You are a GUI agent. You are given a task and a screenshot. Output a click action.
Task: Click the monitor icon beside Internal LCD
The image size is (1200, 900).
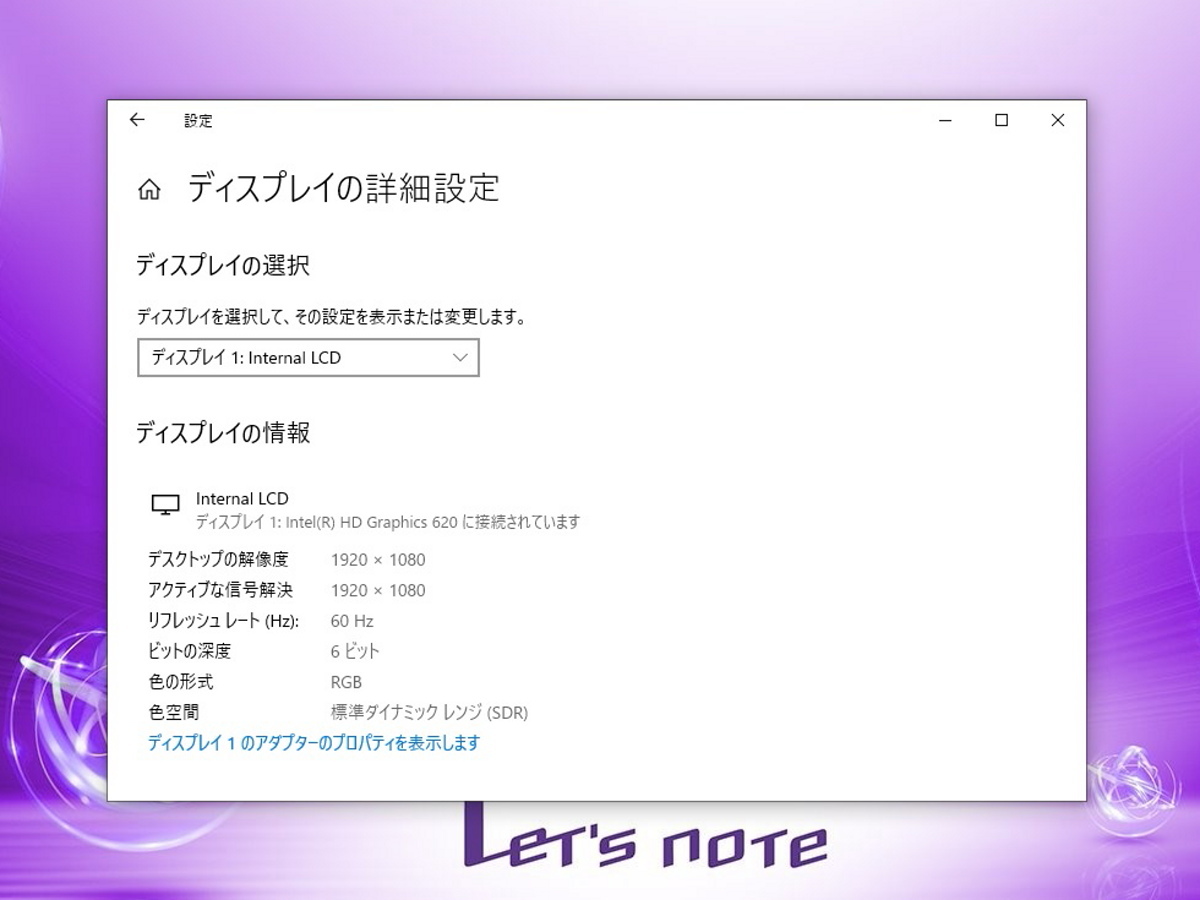click(165, 505)
